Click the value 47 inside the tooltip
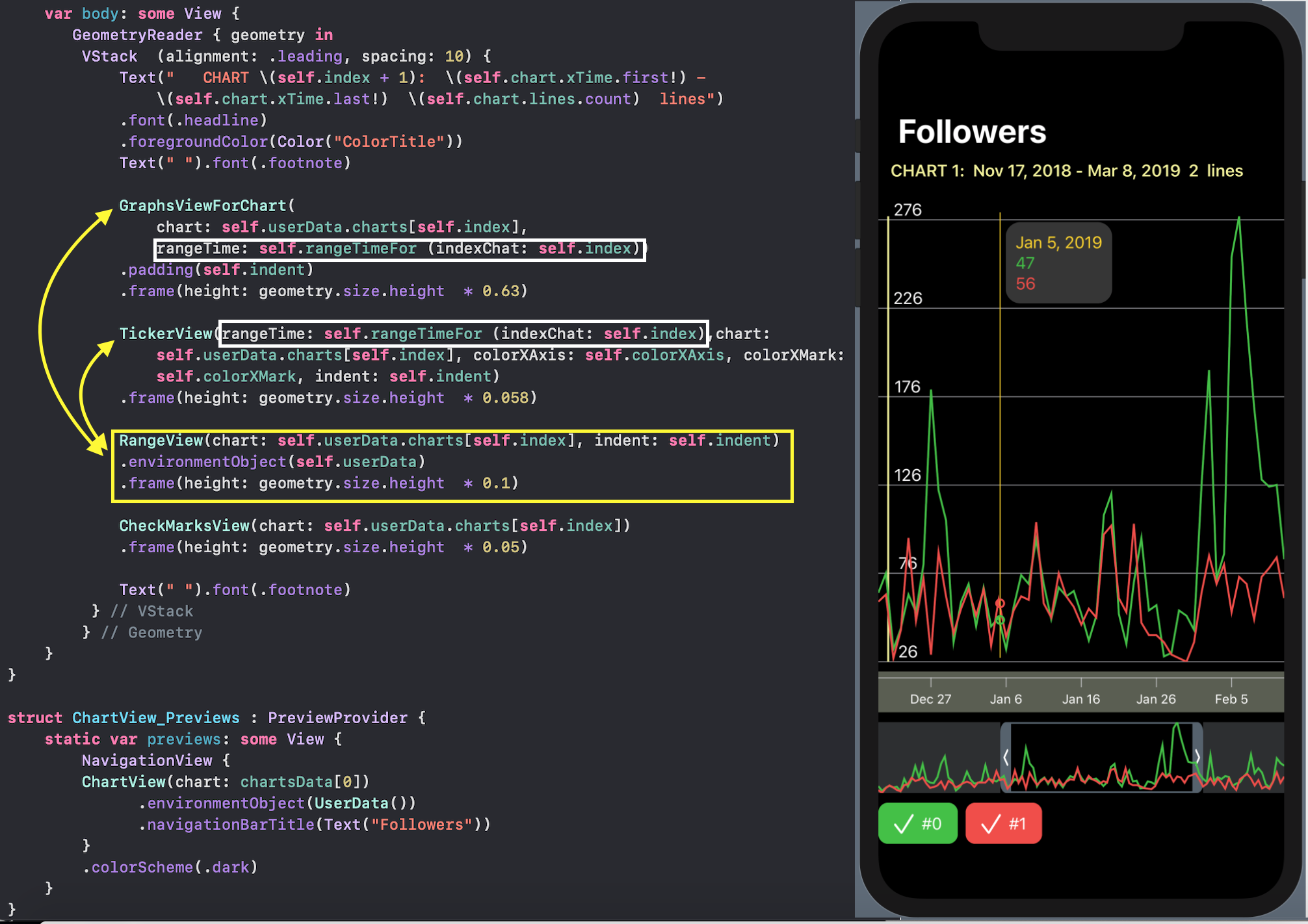The height and width of the screenshot is (924, 1308). [x=1025, y=263]
